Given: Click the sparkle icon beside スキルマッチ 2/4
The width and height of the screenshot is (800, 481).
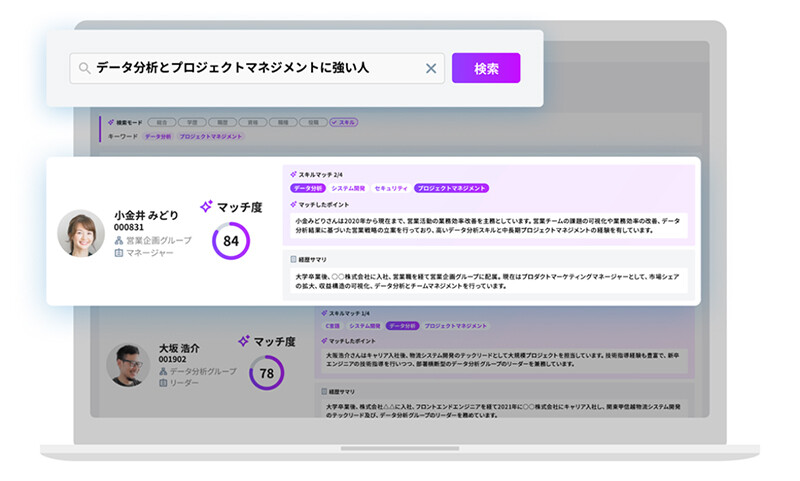Looking at the screenshot, I should (x=293, y=174).
